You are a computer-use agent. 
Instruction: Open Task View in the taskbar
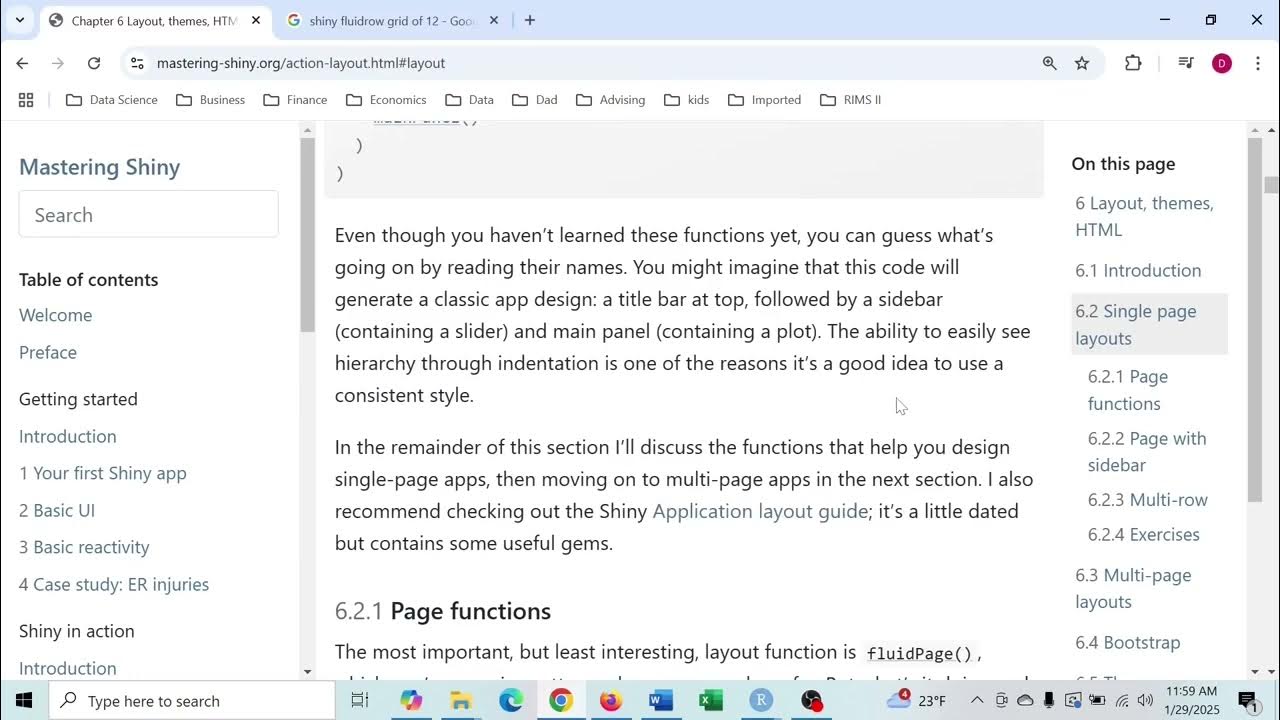(360, 700)
